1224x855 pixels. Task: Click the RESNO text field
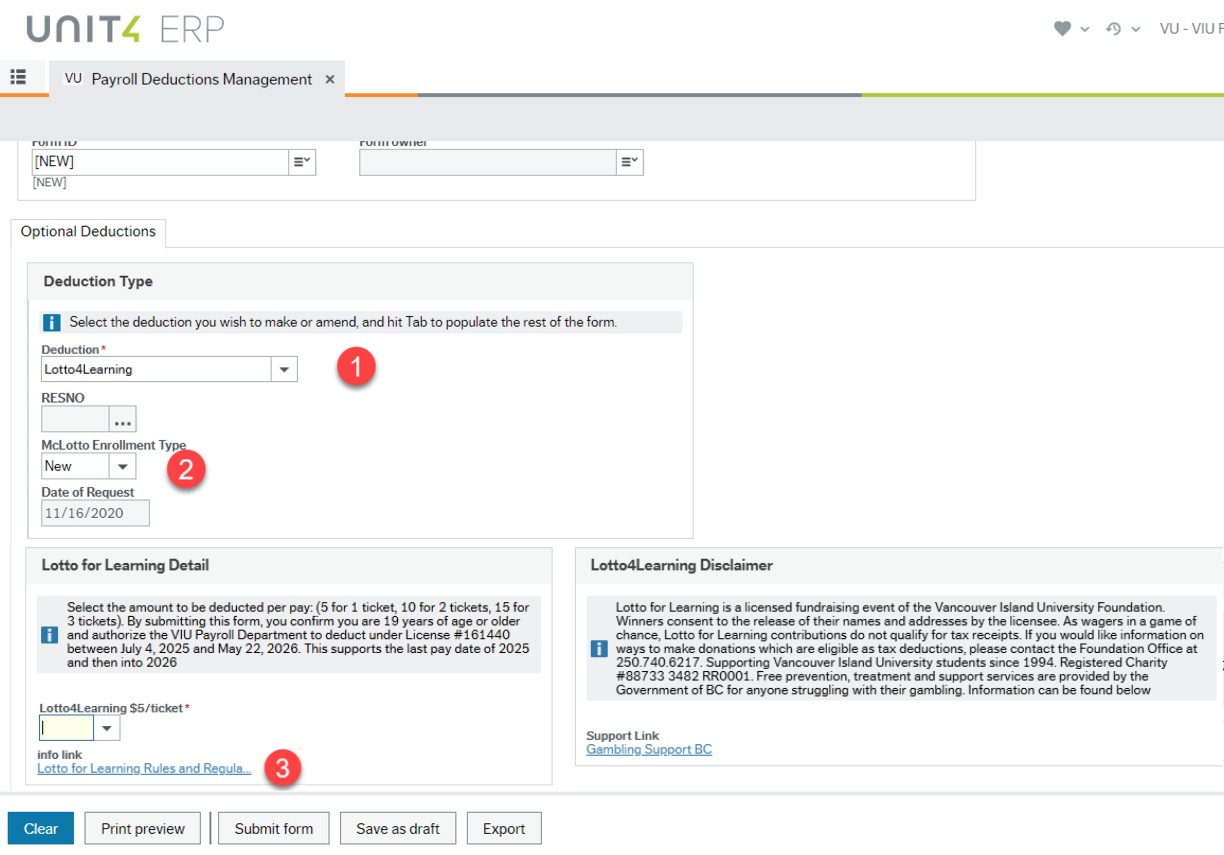[75, 419]
